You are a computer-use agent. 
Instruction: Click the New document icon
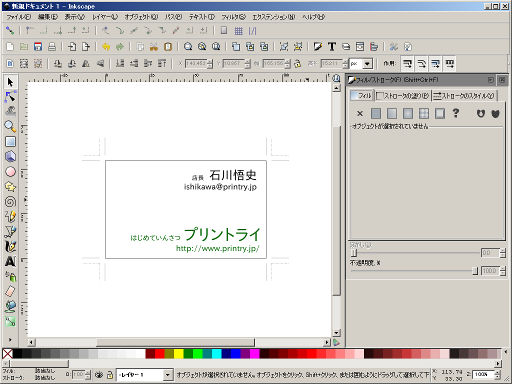pos(10,47)
